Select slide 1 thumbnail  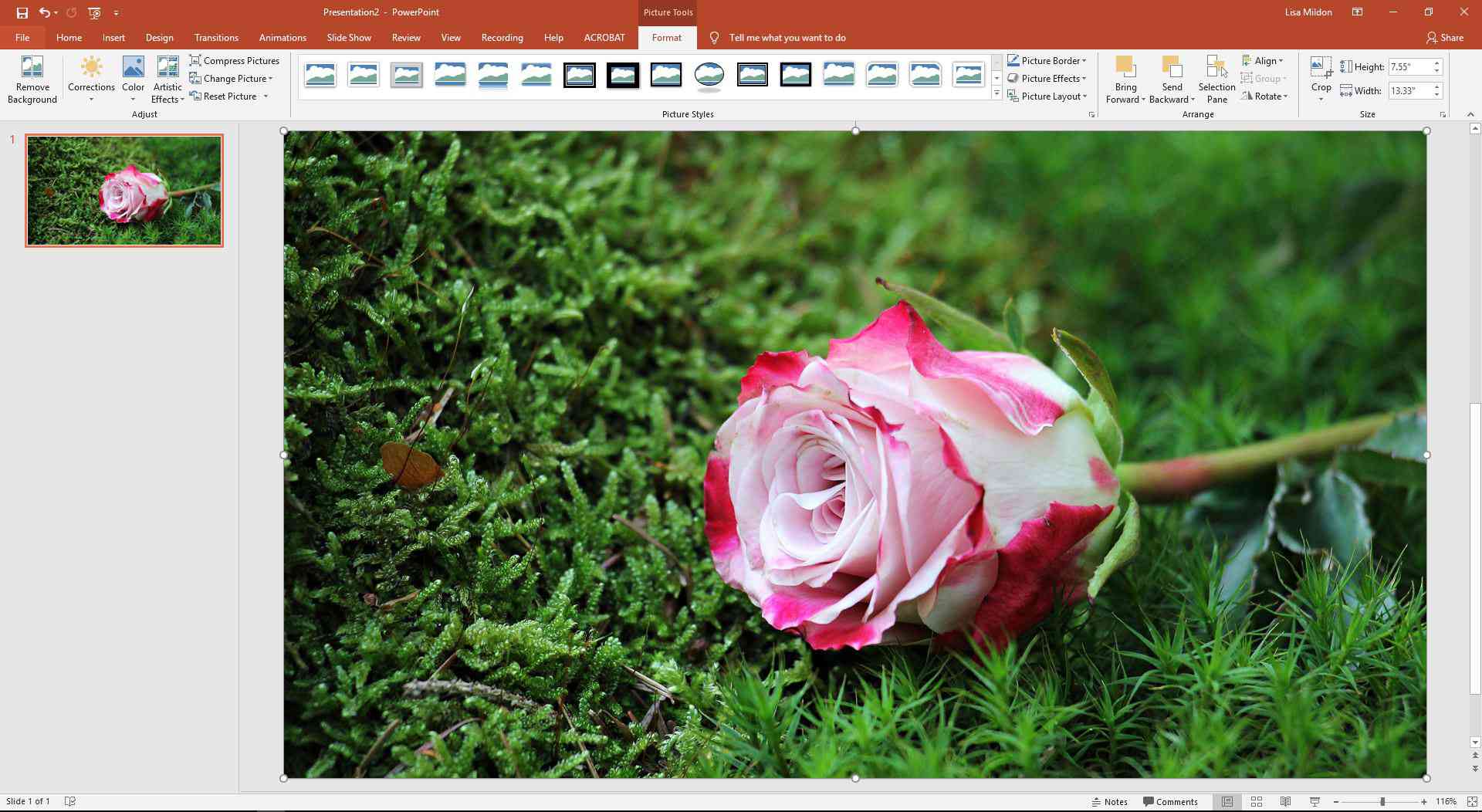[124, 190]
